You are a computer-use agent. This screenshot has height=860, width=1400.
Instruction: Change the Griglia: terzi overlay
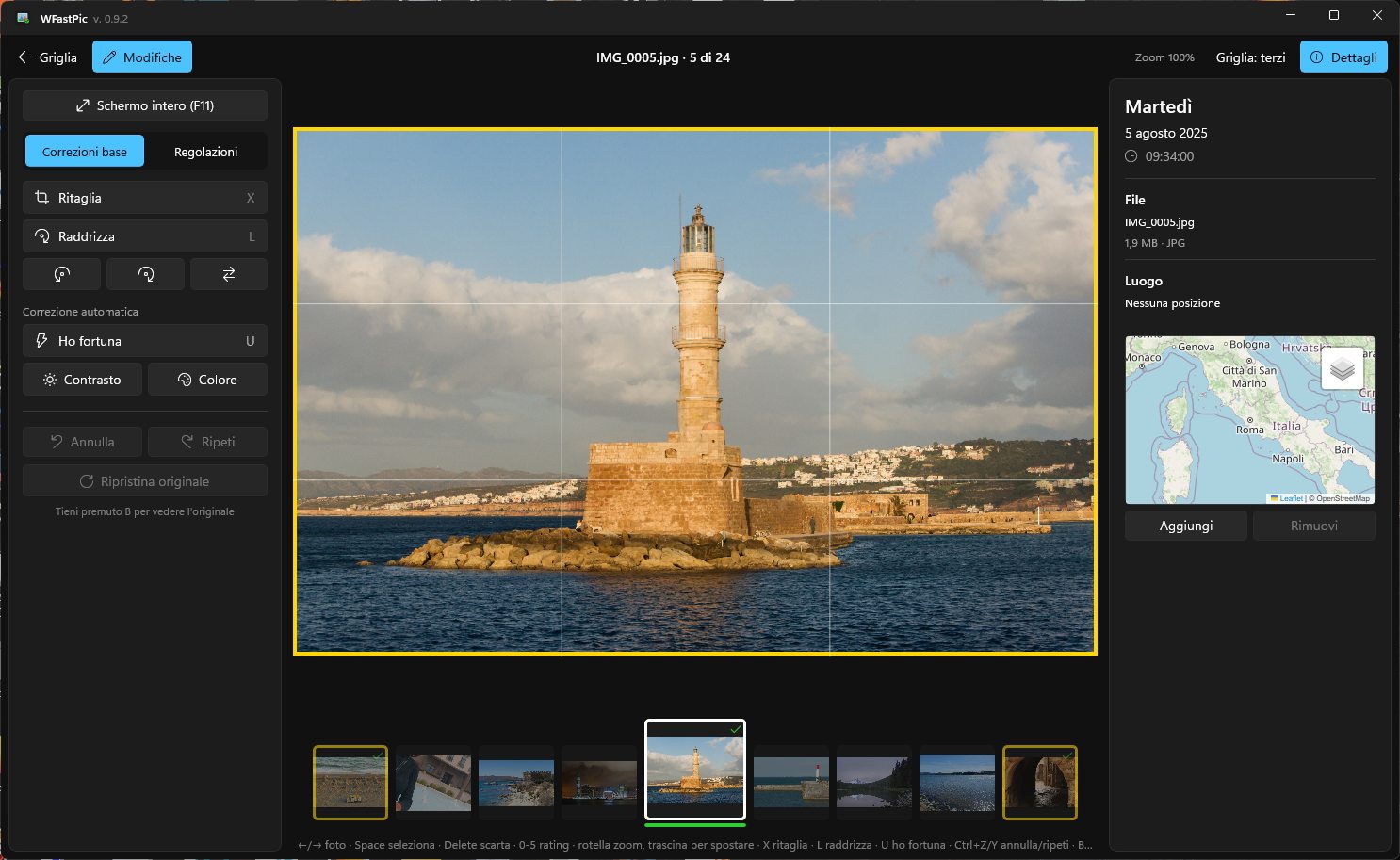(1250, 57)
